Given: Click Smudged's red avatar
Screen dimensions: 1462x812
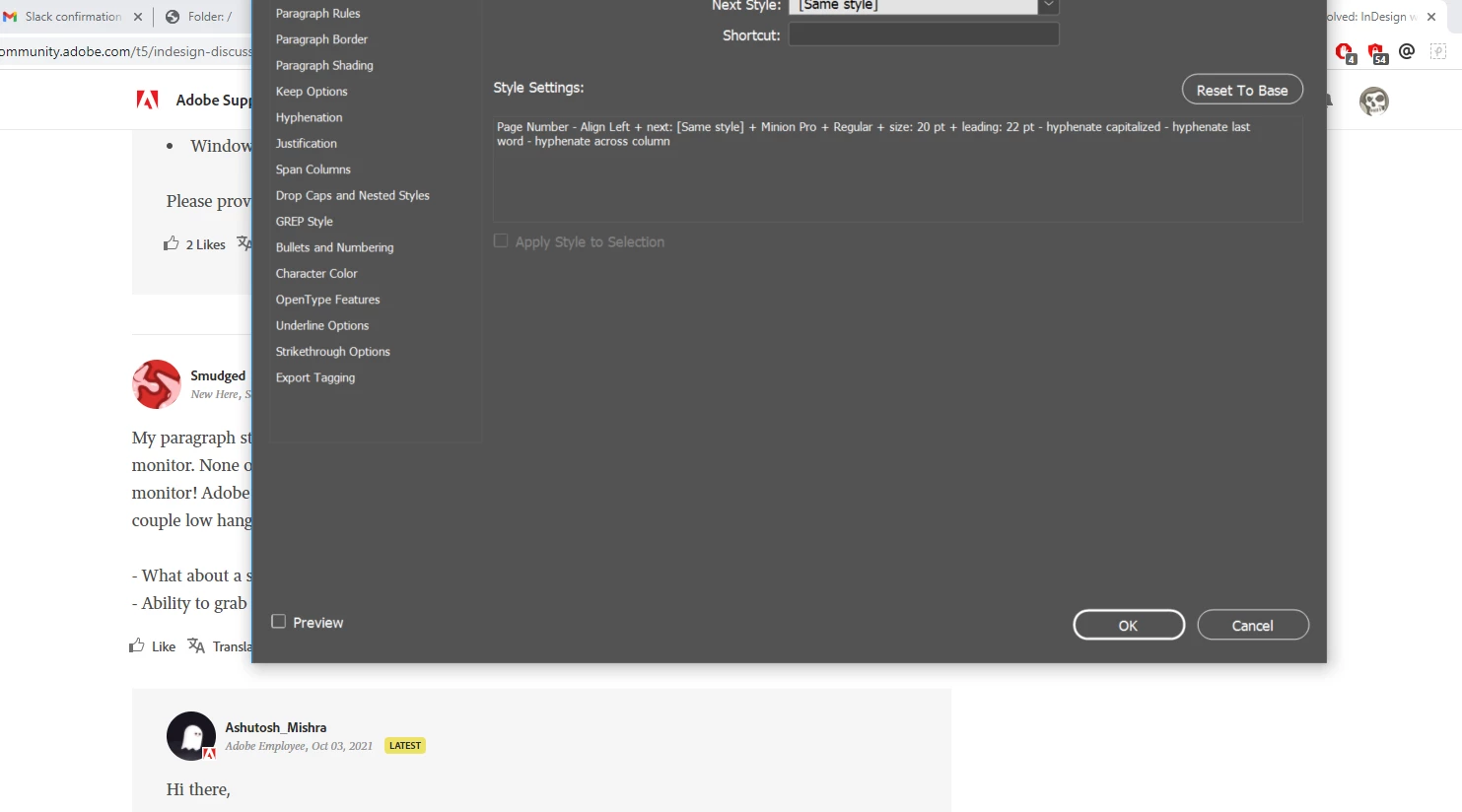Looking at the screenshot, I should [x=157, y=384].
